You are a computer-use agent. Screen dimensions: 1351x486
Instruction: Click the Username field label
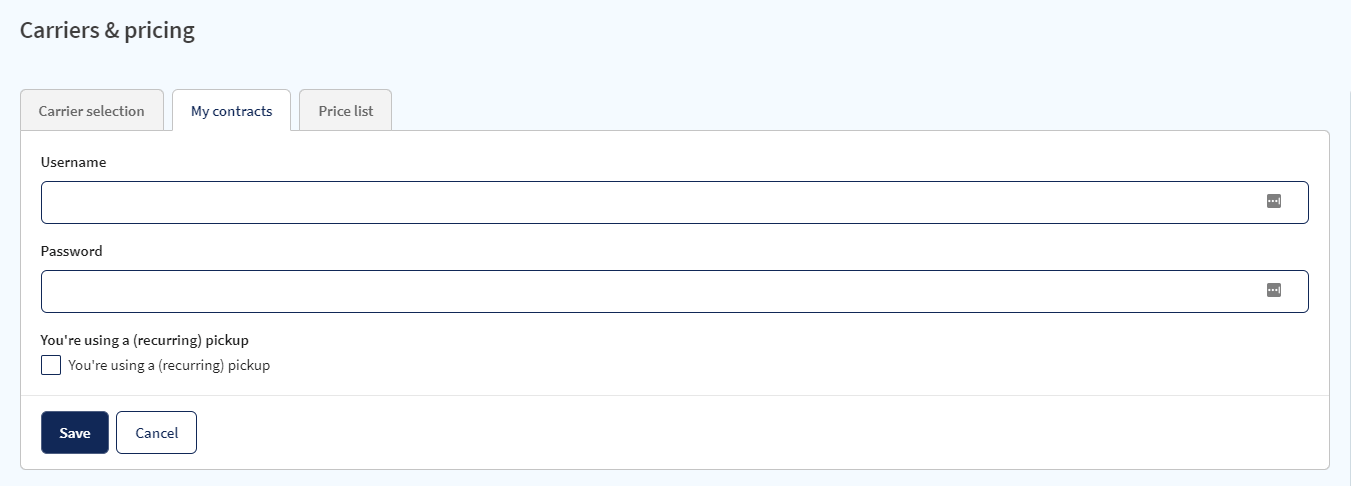pos(73,162)
